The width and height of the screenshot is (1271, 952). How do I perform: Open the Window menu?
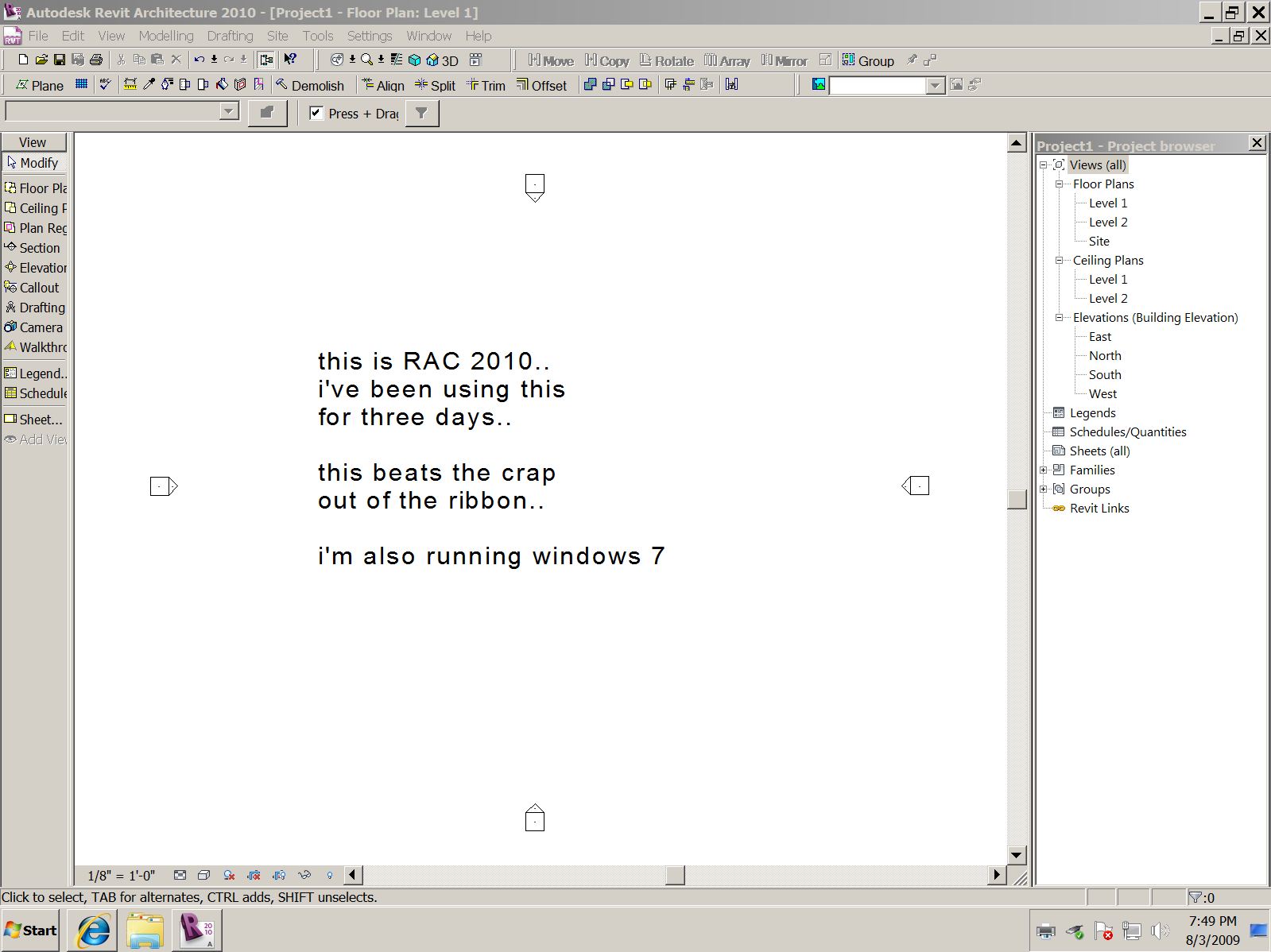[x=429, y=36]
